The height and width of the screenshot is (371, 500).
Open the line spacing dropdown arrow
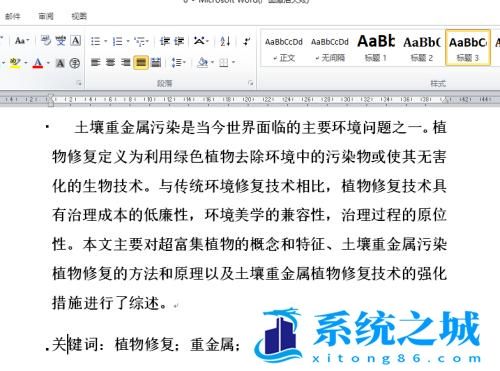(184, 62)
